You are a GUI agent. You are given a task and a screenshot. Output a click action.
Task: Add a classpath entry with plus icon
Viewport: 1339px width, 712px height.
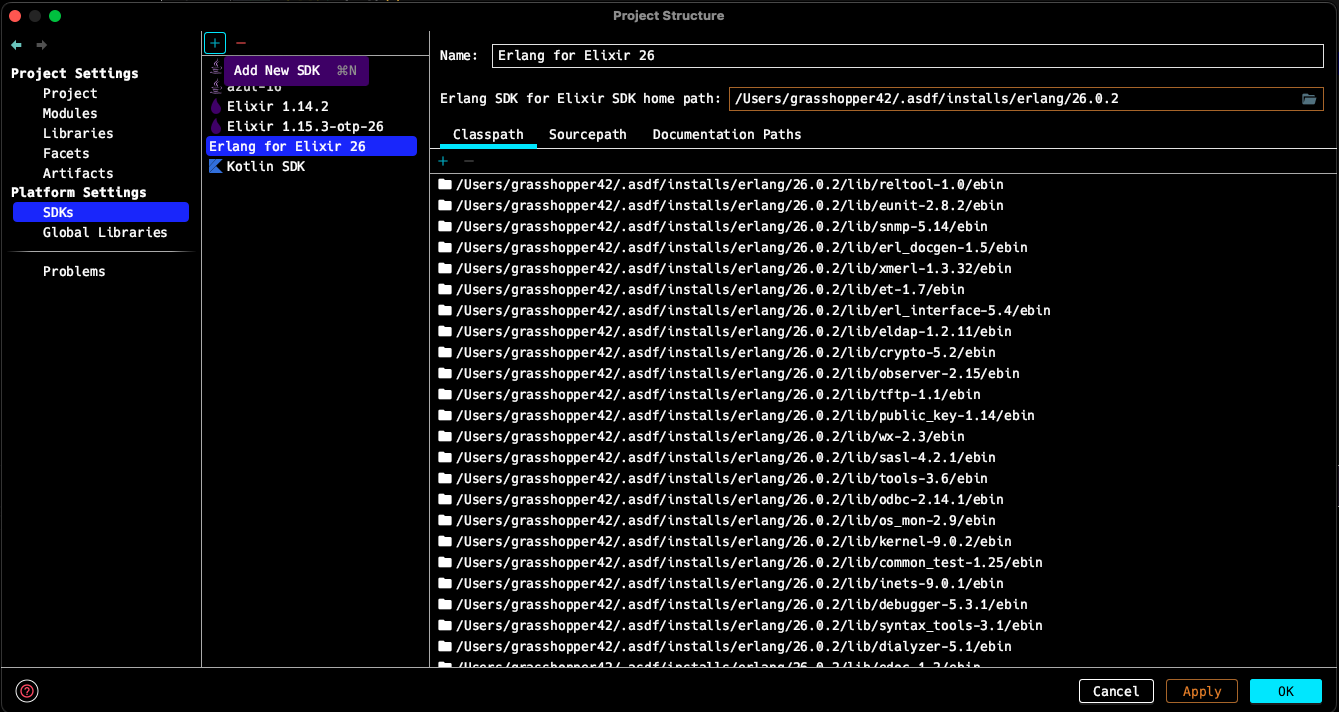(444, 161)
